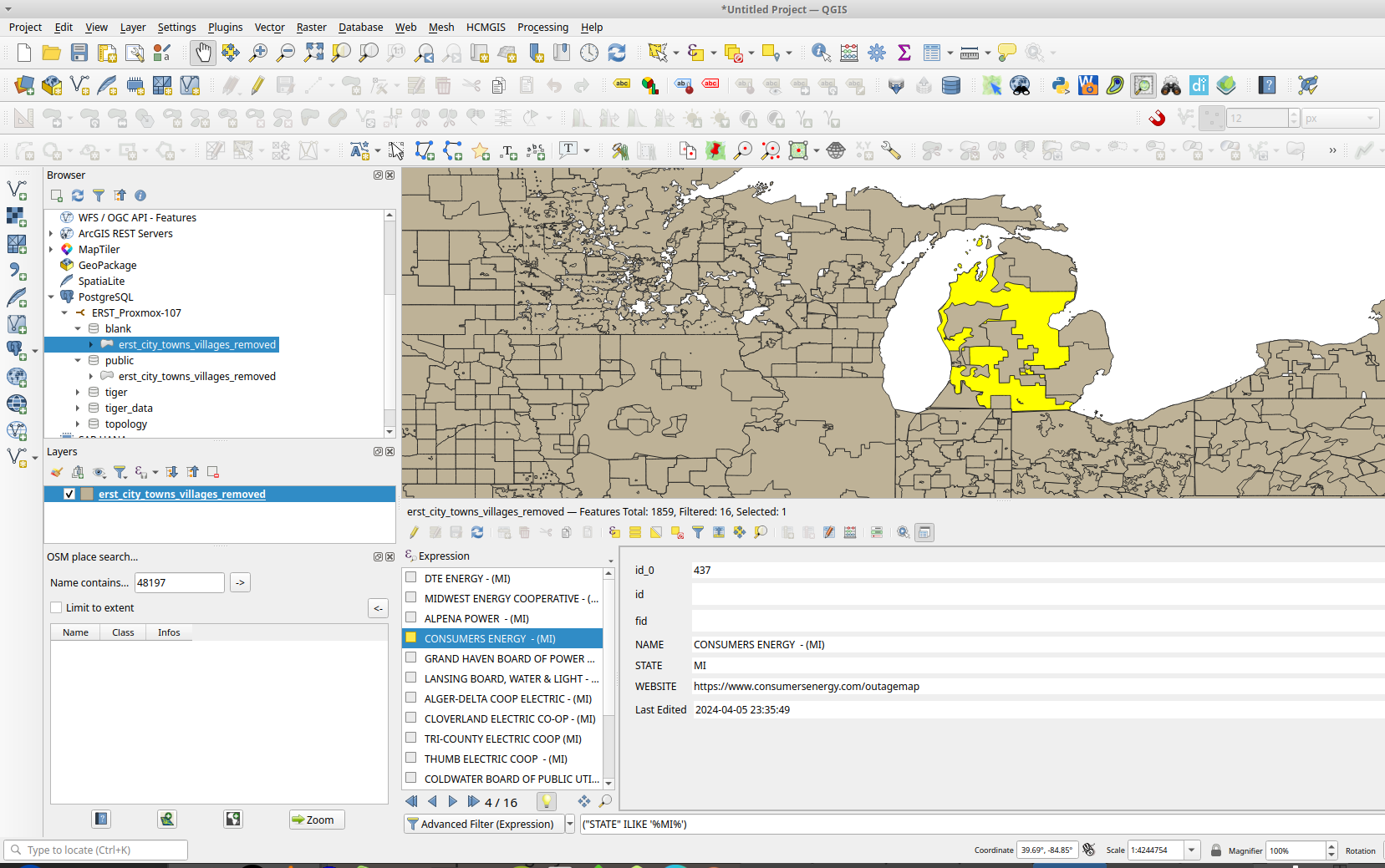Open the Python Console icon
The image size is (1385, 868).
pos(1061,85)
